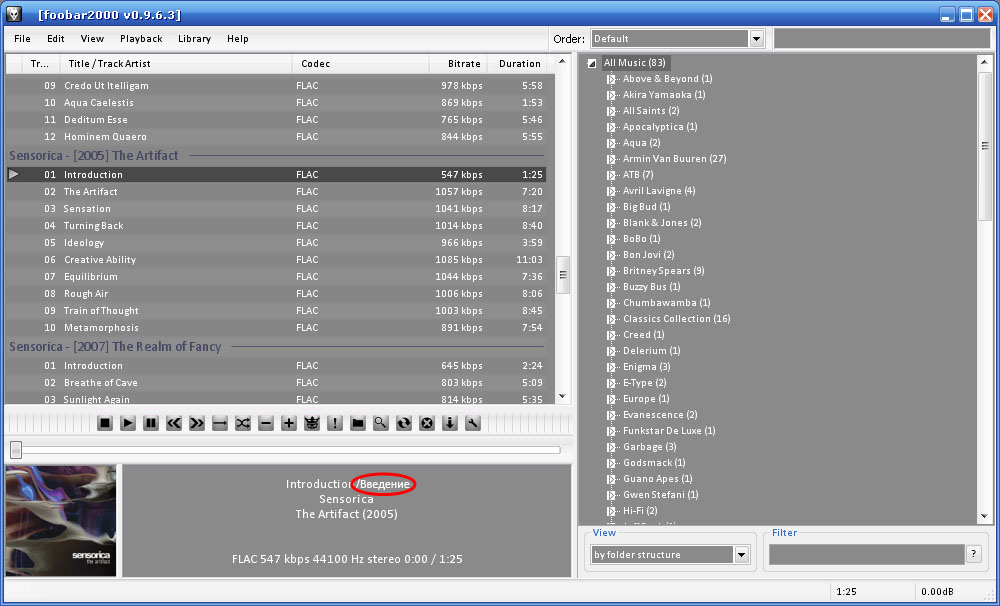This screenshot has height=606, width=1000.
Task: Click the folder open icon in toolbar
Action: [x=358, y=423]
